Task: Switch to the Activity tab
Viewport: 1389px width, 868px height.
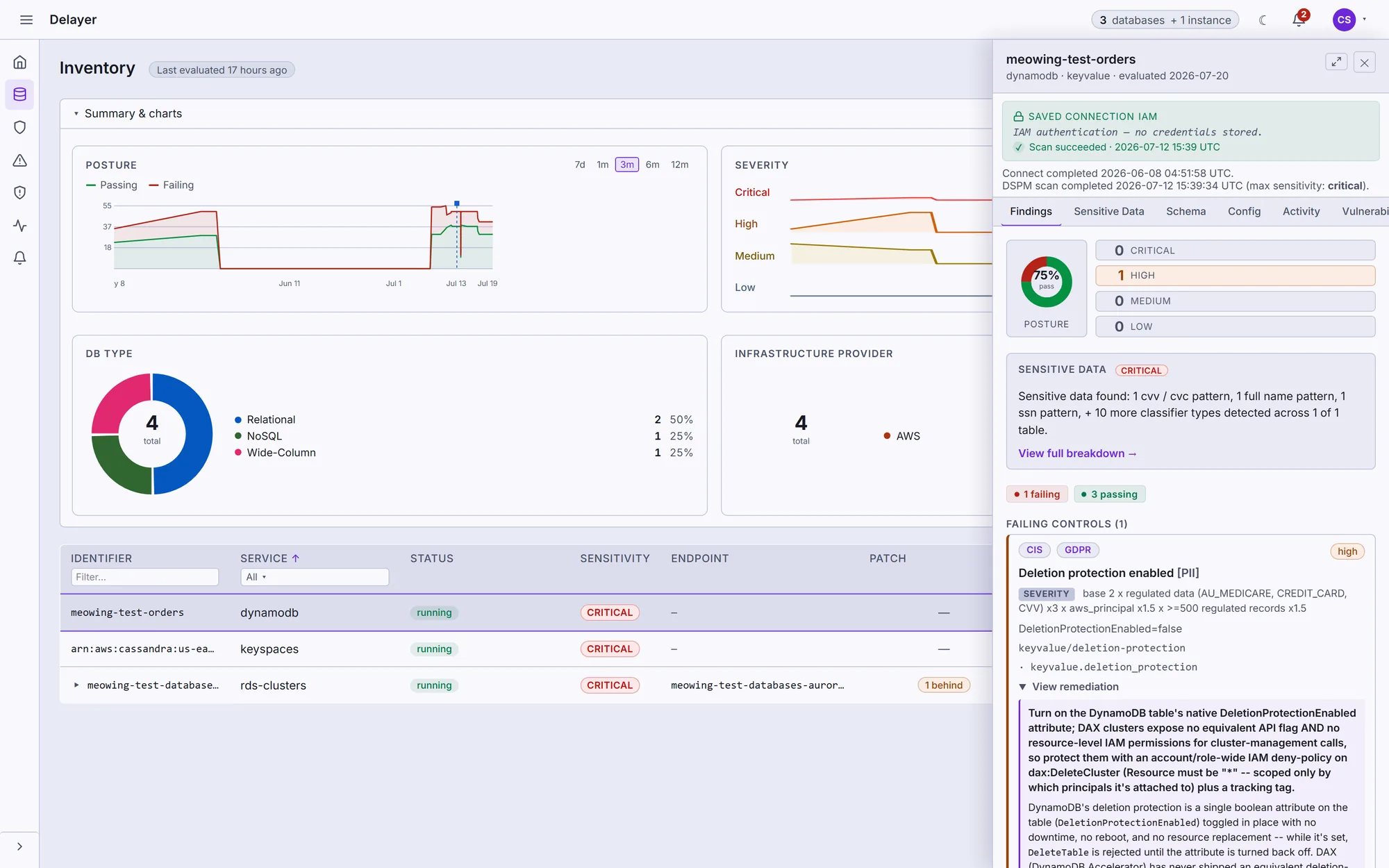Action: coord(1301,212)
